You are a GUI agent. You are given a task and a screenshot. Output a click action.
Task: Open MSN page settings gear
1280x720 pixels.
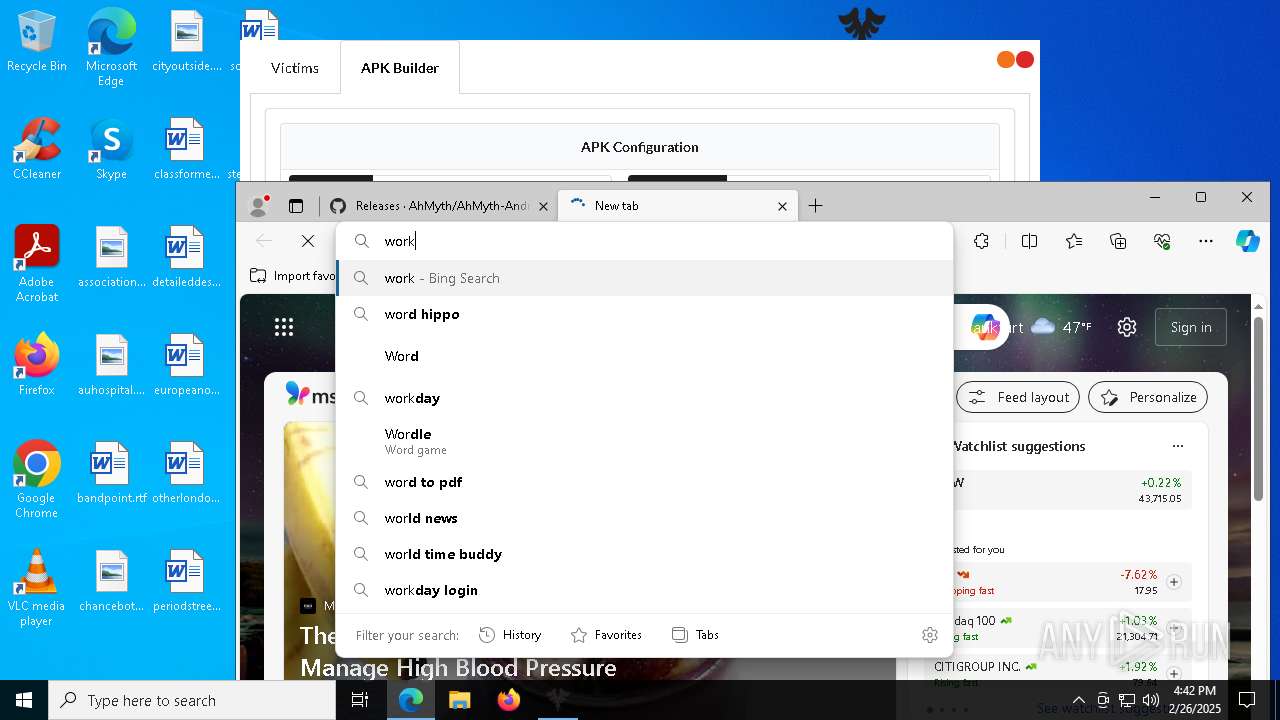(x=1127, y=327)
